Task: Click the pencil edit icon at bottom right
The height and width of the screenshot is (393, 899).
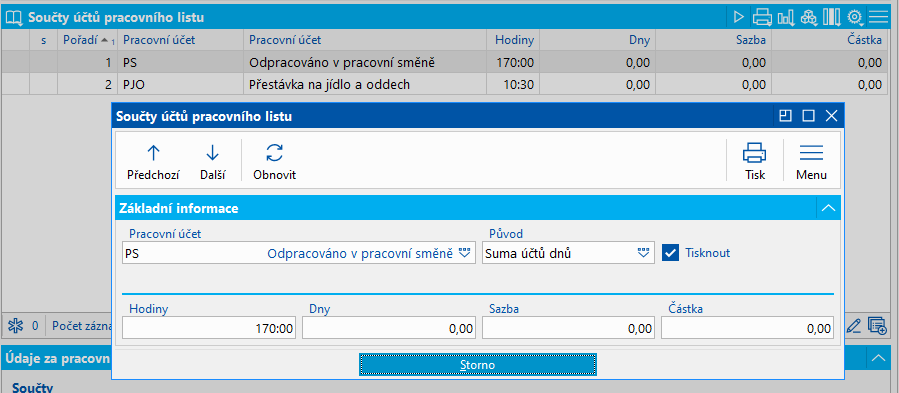Action: [x=854, y=326]
